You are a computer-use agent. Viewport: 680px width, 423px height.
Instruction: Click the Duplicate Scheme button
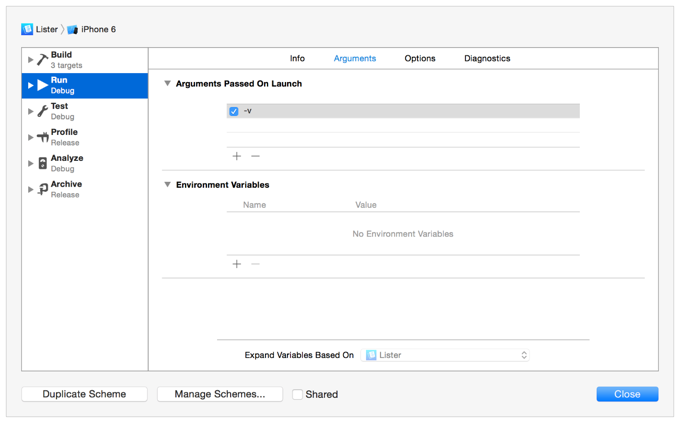click(x=85, y=394)
